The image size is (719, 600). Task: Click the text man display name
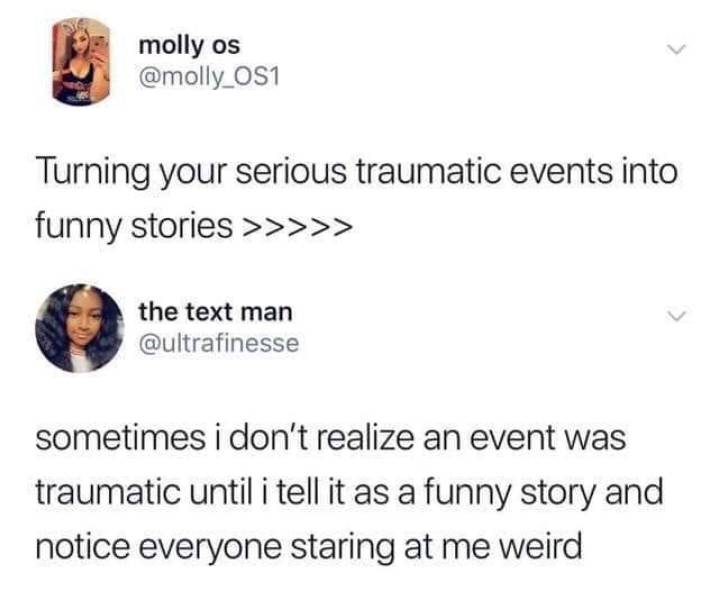216,312
